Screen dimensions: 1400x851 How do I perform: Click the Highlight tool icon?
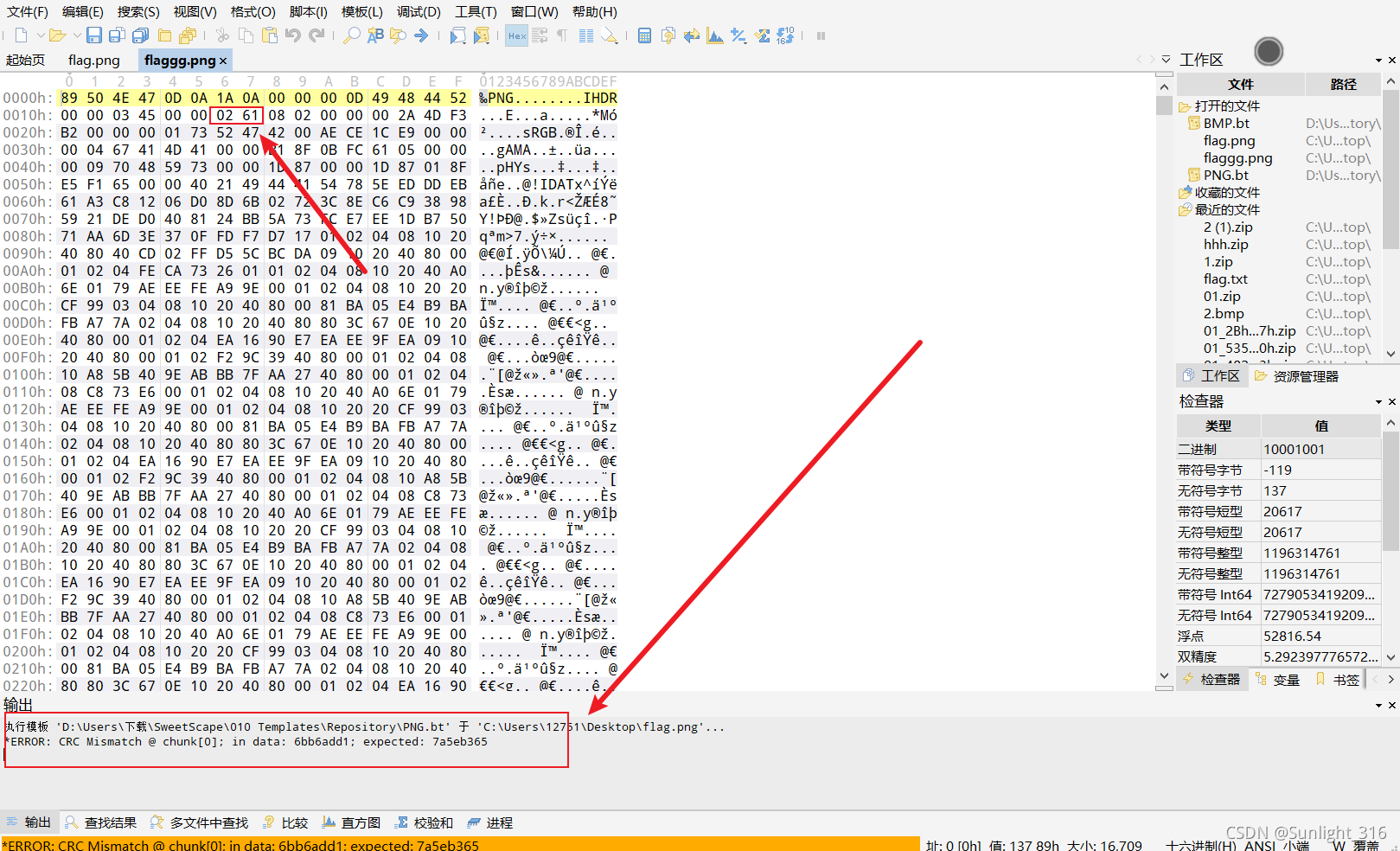pyautogui.click(x=610, y=35)
